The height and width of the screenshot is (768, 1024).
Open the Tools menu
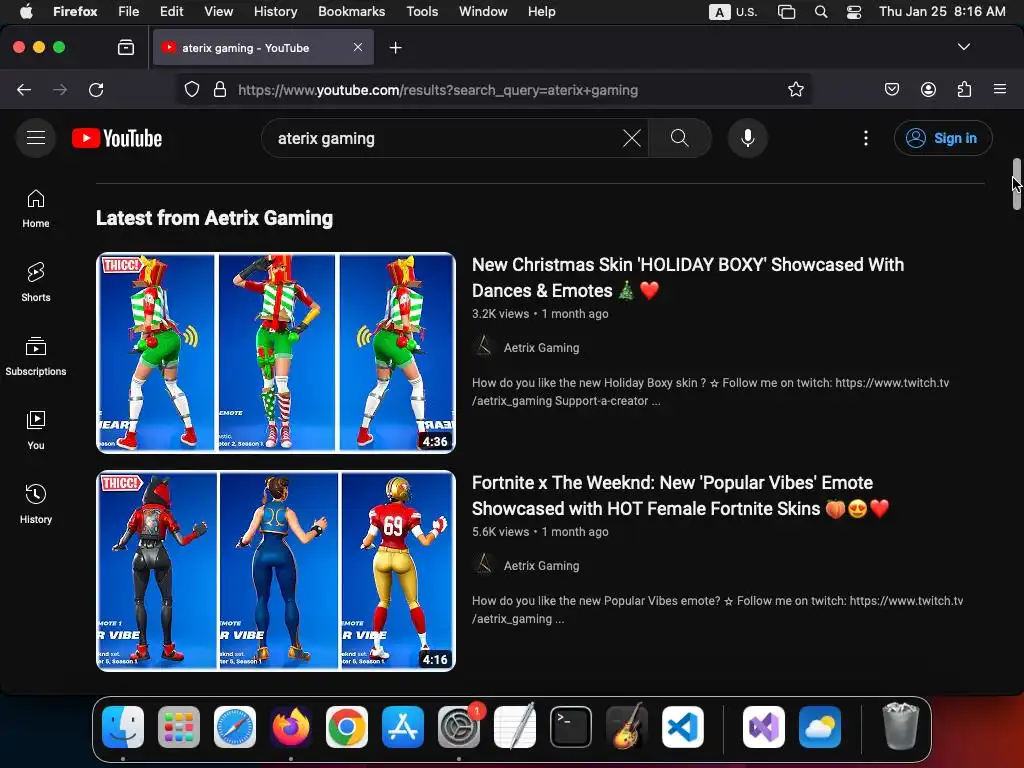coord(422,12)
